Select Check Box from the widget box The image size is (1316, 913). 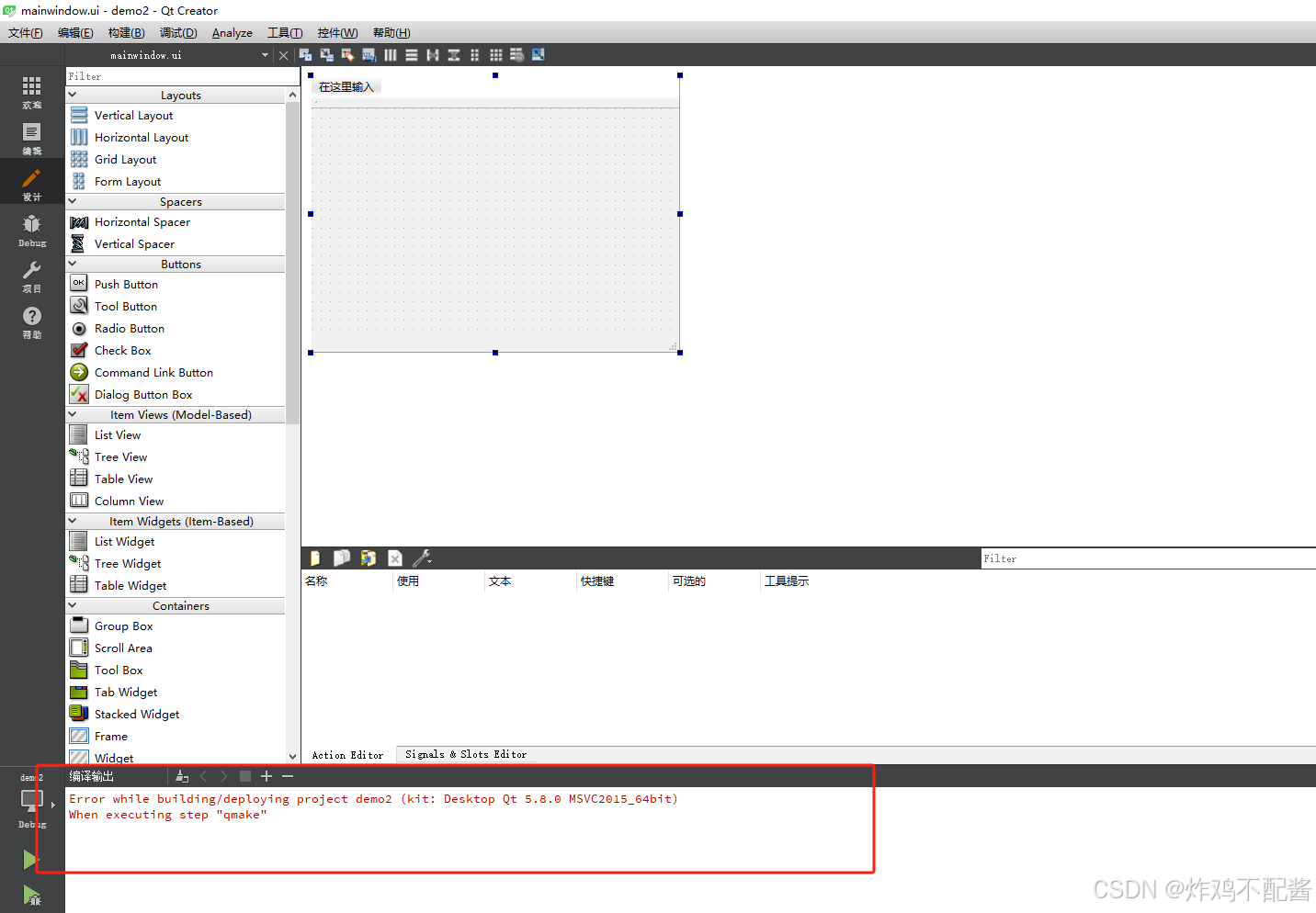[122, 350]
